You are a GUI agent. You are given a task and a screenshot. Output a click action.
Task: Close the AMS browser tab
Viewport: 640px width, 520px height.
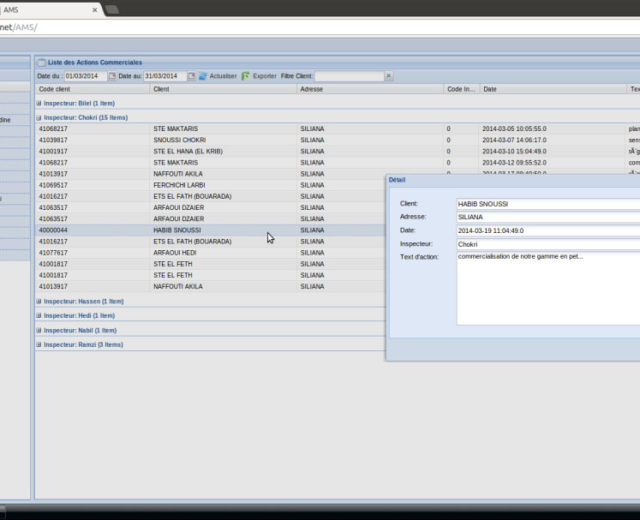tap(94, 9)
